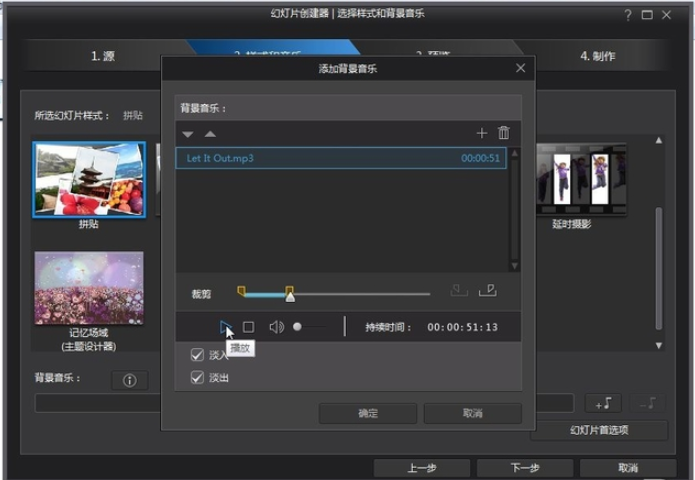Viewport: 695px width, 480px height.
Task: Play the Let It Out.mp3 track
Action: coord(225,328)
